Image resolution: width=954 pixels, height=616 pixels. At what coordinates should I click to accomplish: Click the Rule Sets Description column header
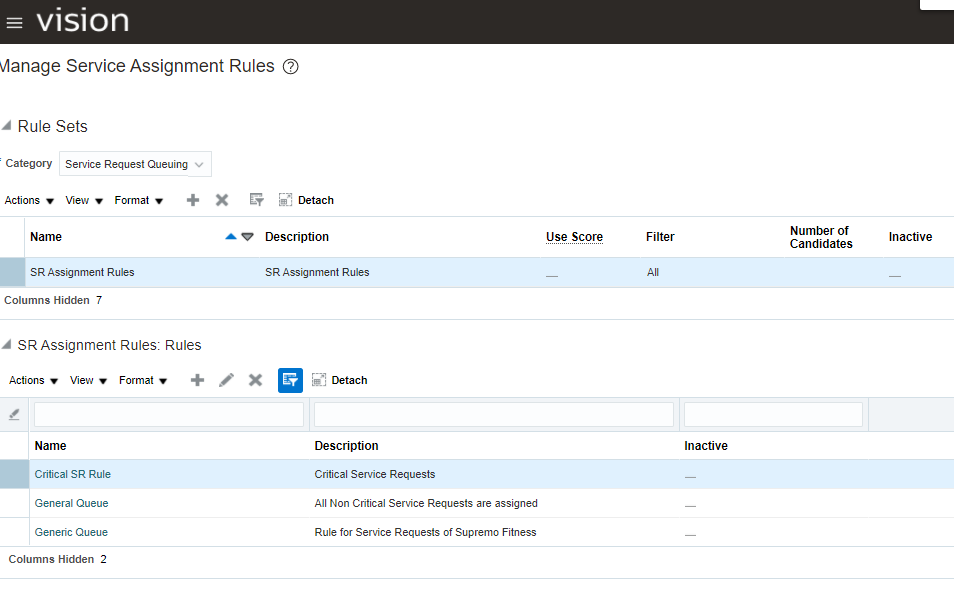(297, 237)
